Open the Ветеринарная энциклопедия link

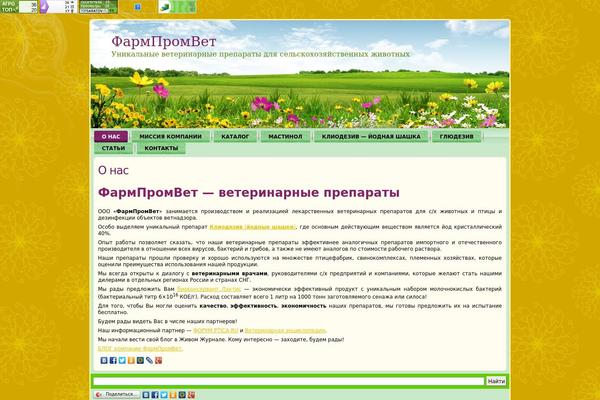click(x=285, y=330)
